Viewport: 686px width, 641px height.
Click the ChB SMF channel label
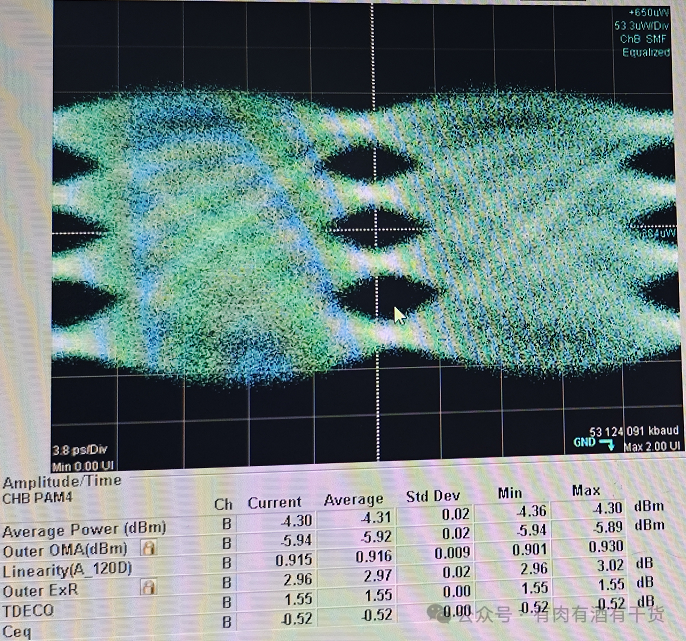tap(643, 39)
